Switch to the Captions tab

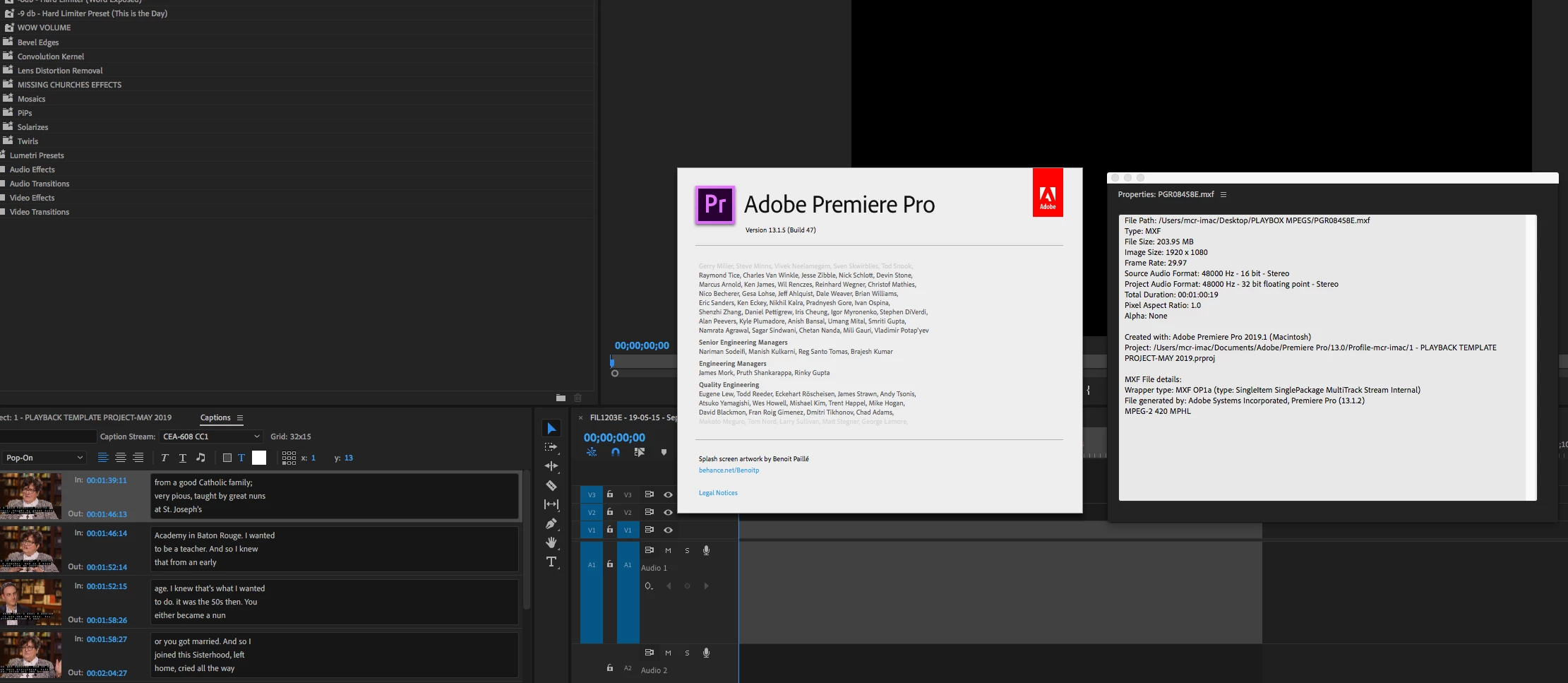point(215,417)
